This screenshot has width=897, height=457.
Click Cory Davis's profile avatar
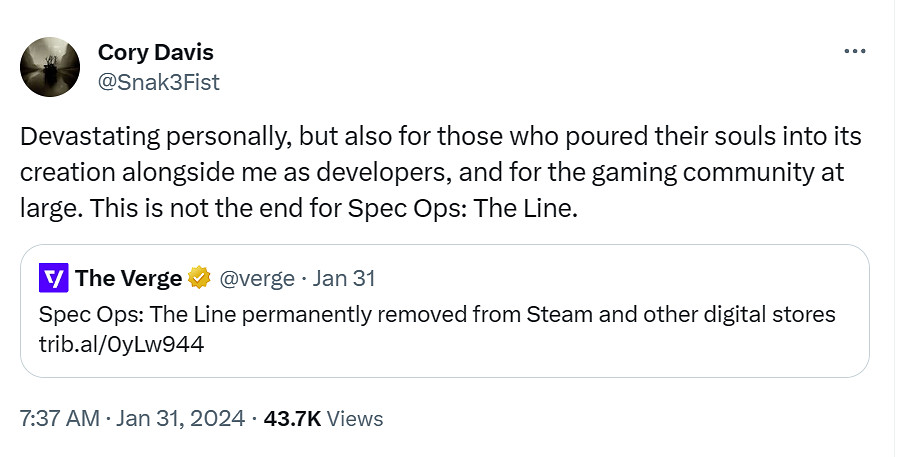(x=50, y=67)
